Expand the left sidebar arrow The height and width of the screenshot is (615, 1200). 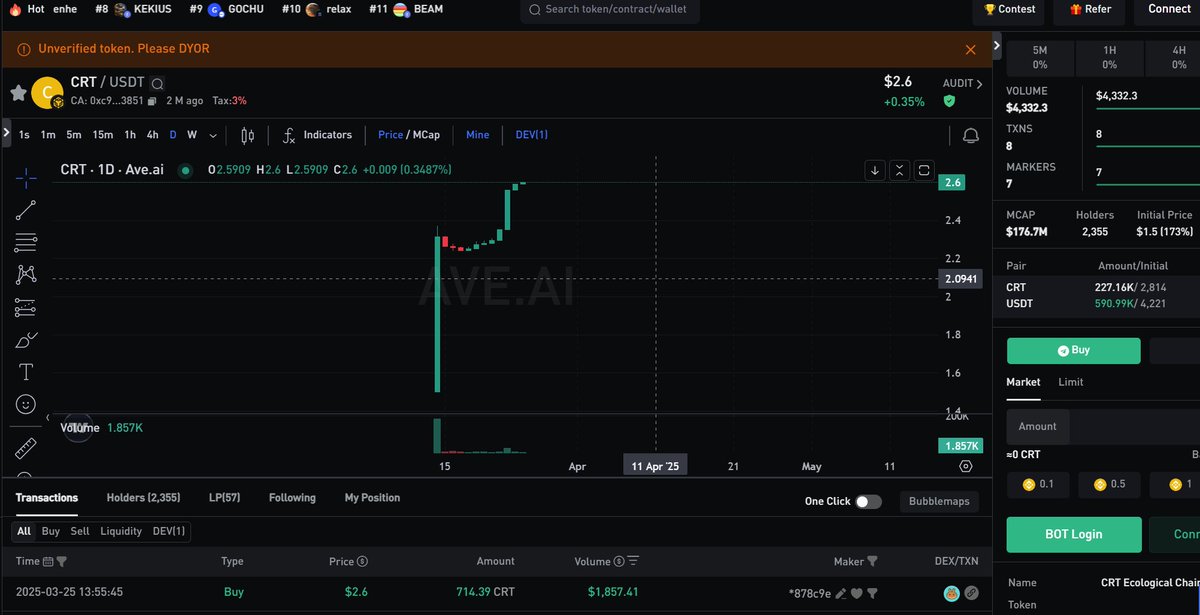(6, 132)
